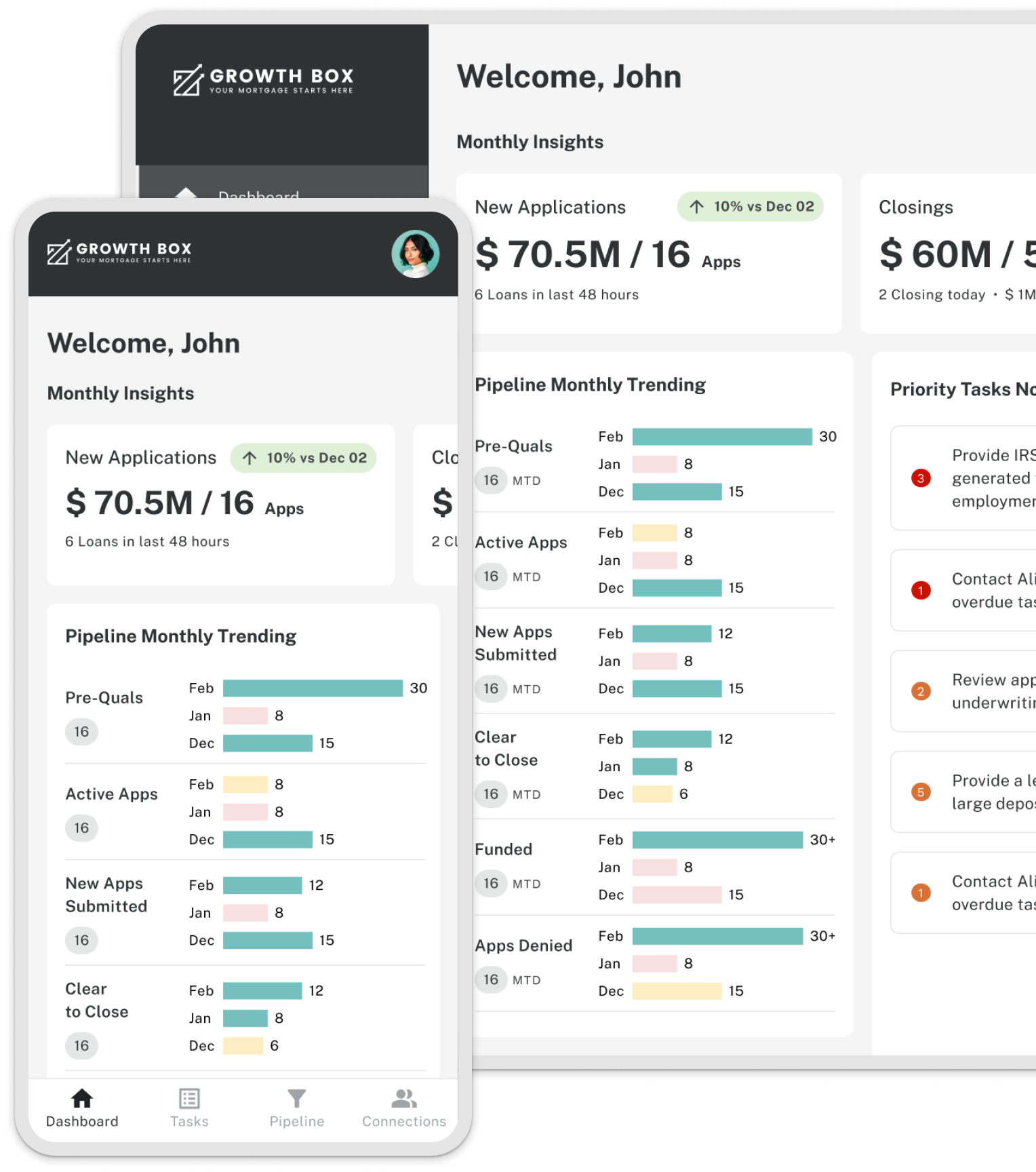Tap the Tasks list icon on the phone
1036x1172 pixels.
189,1098
